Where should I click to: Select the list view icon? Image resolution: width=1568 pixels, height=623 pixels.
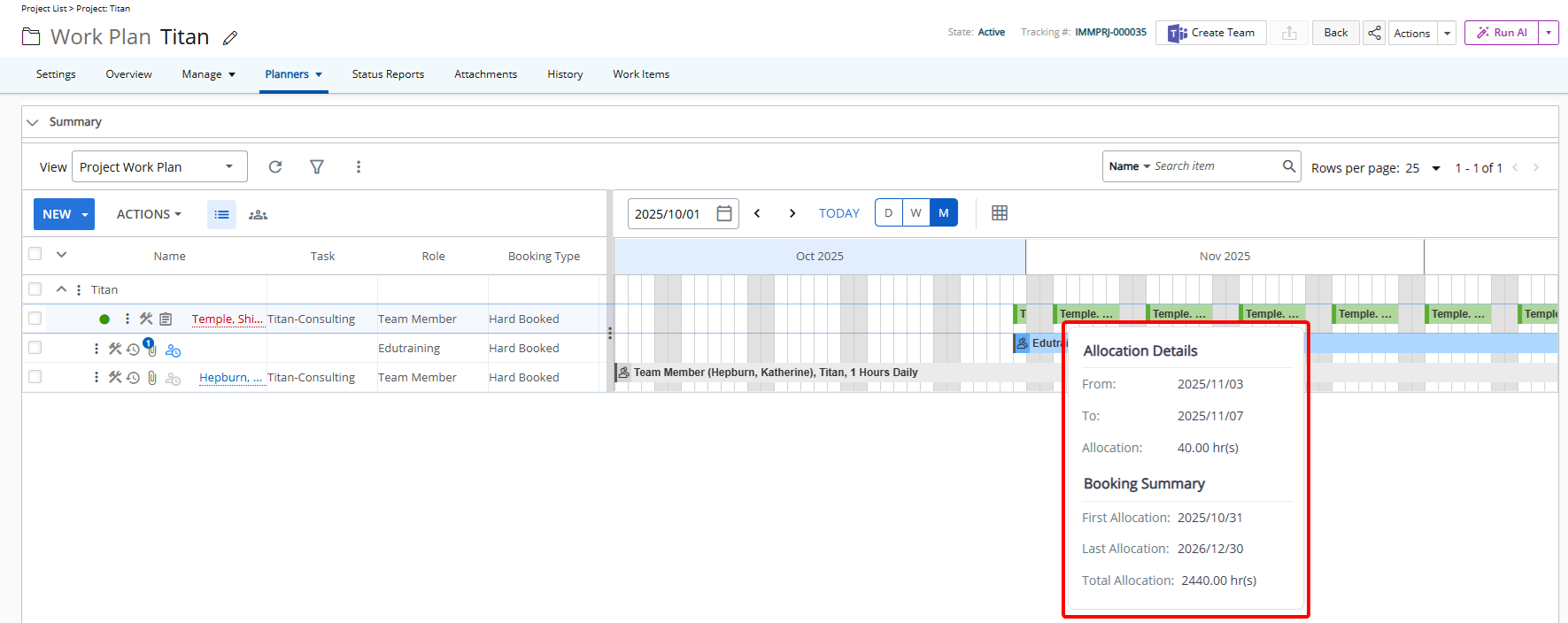pos(221,215)
